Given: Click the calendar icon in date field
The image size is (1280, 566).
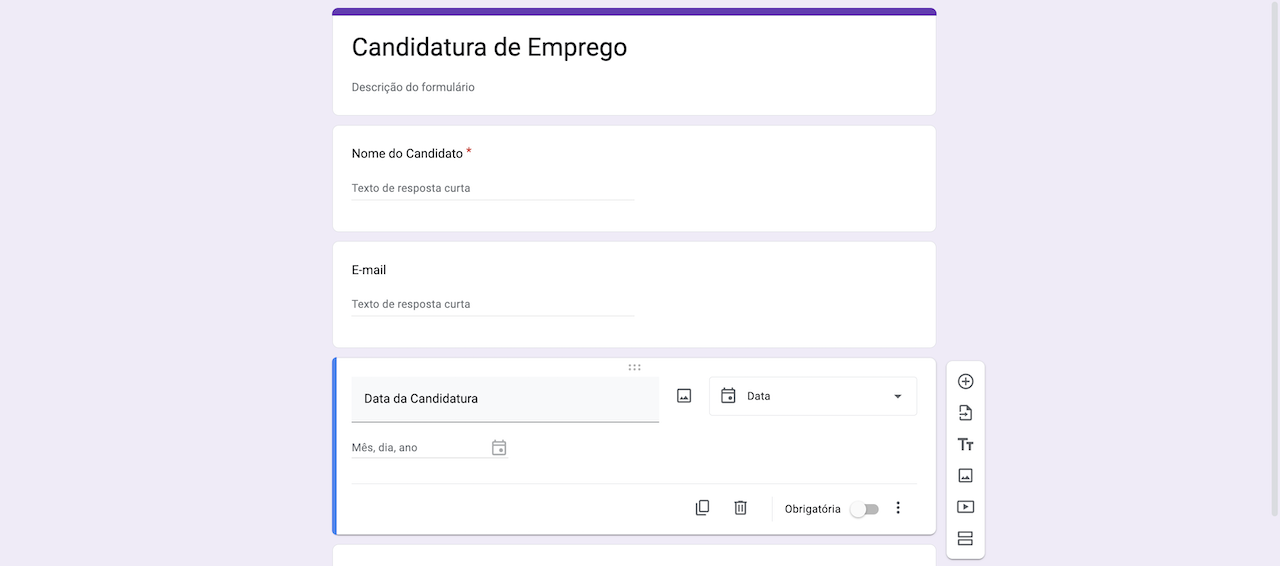Looking at the screenshot, I should 499,448.
